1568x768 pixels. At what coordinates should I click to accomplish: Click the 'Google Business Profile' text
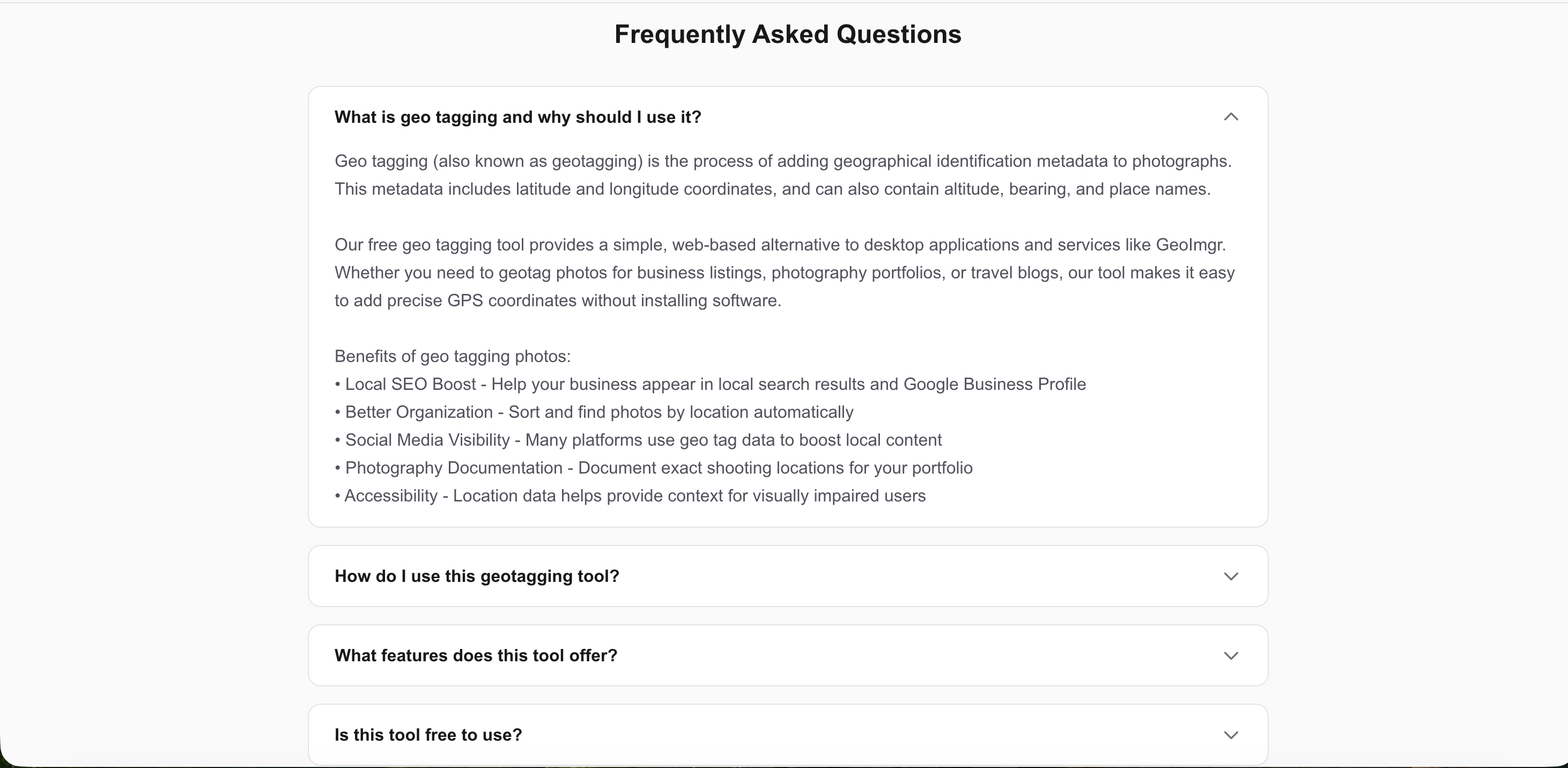coord(994,385)
